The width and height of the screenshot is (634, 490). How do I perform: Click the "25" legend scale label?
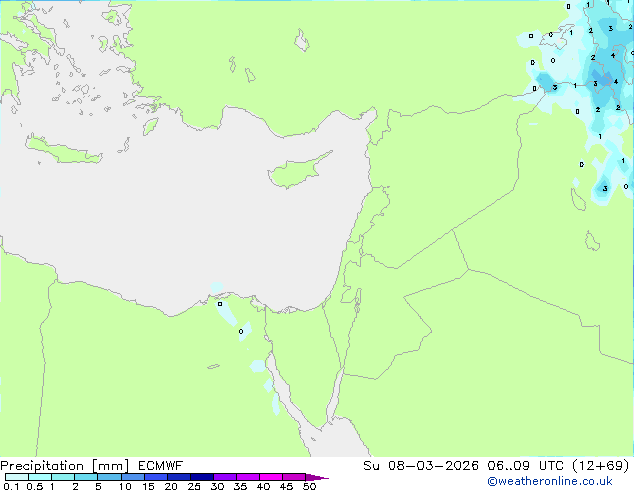(194, 486)
